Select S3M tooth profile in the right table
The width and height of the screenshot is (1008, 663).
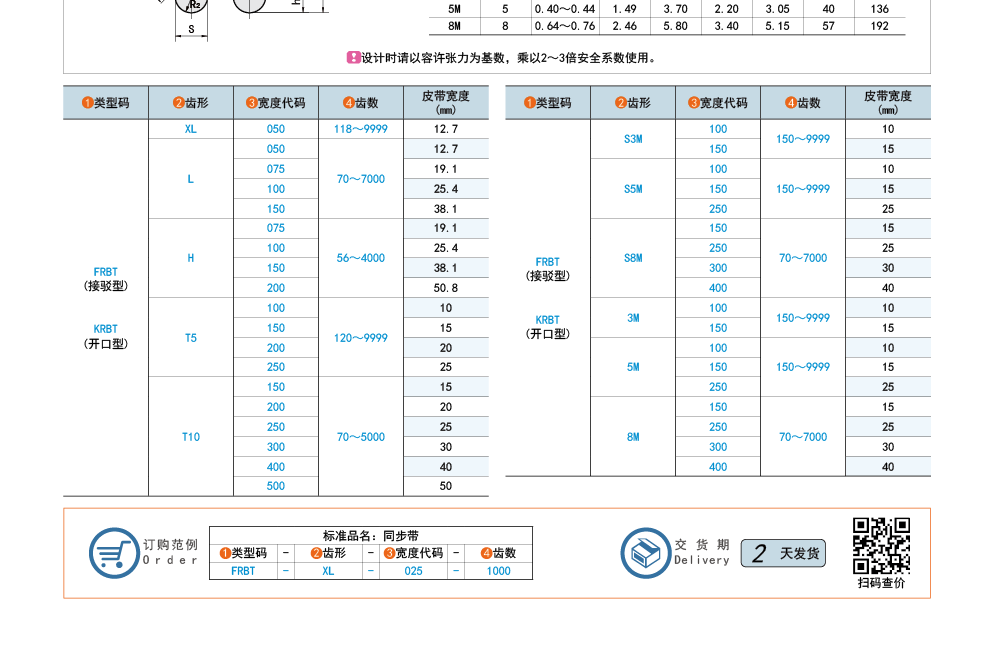(633, 139)
